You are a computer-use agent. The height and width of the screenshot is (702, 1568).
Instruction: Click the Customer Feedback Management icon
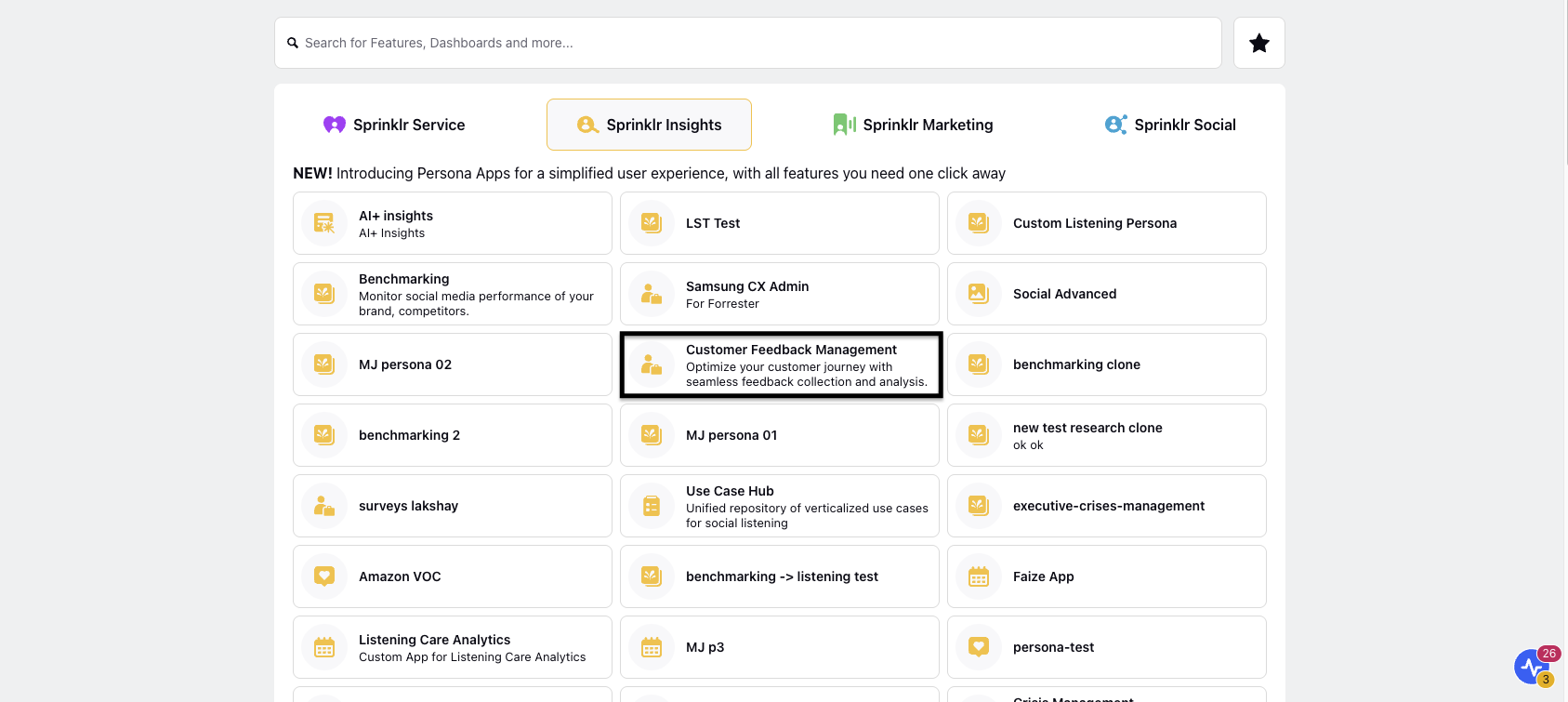tap(652, 364)
